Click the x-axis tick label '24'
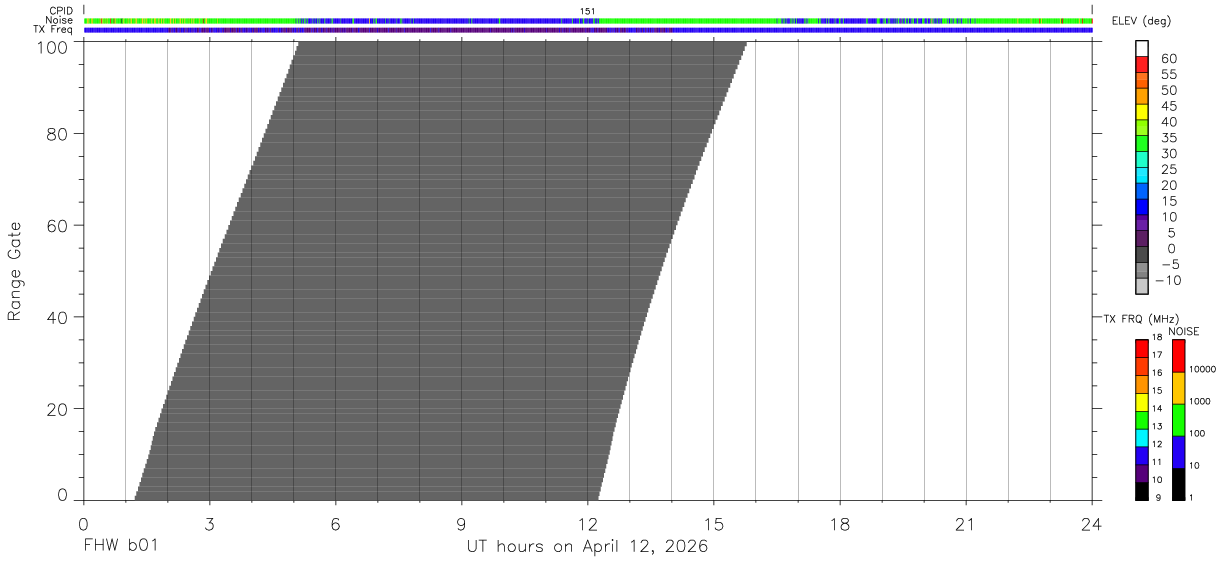 (1091, 524)
